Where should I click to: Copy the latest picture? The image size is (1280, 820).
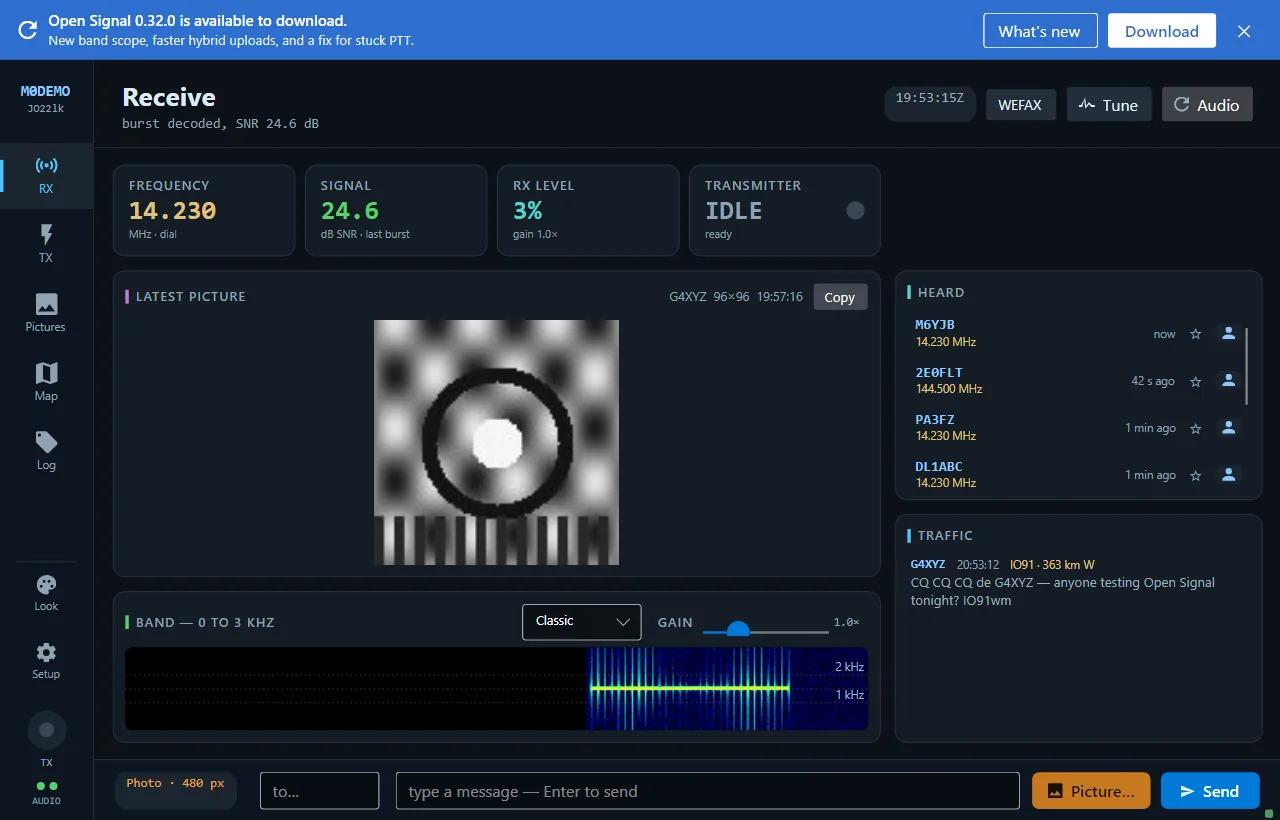840,297
